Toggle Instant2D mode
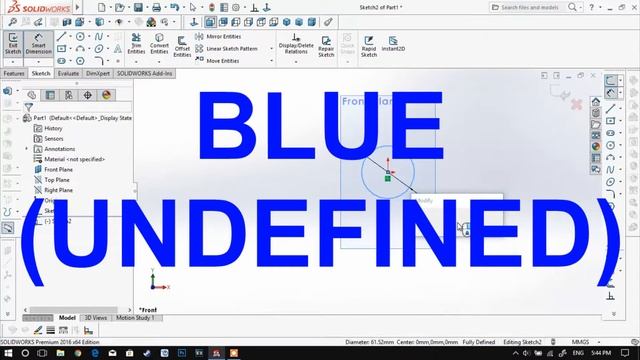 [393, 44]
